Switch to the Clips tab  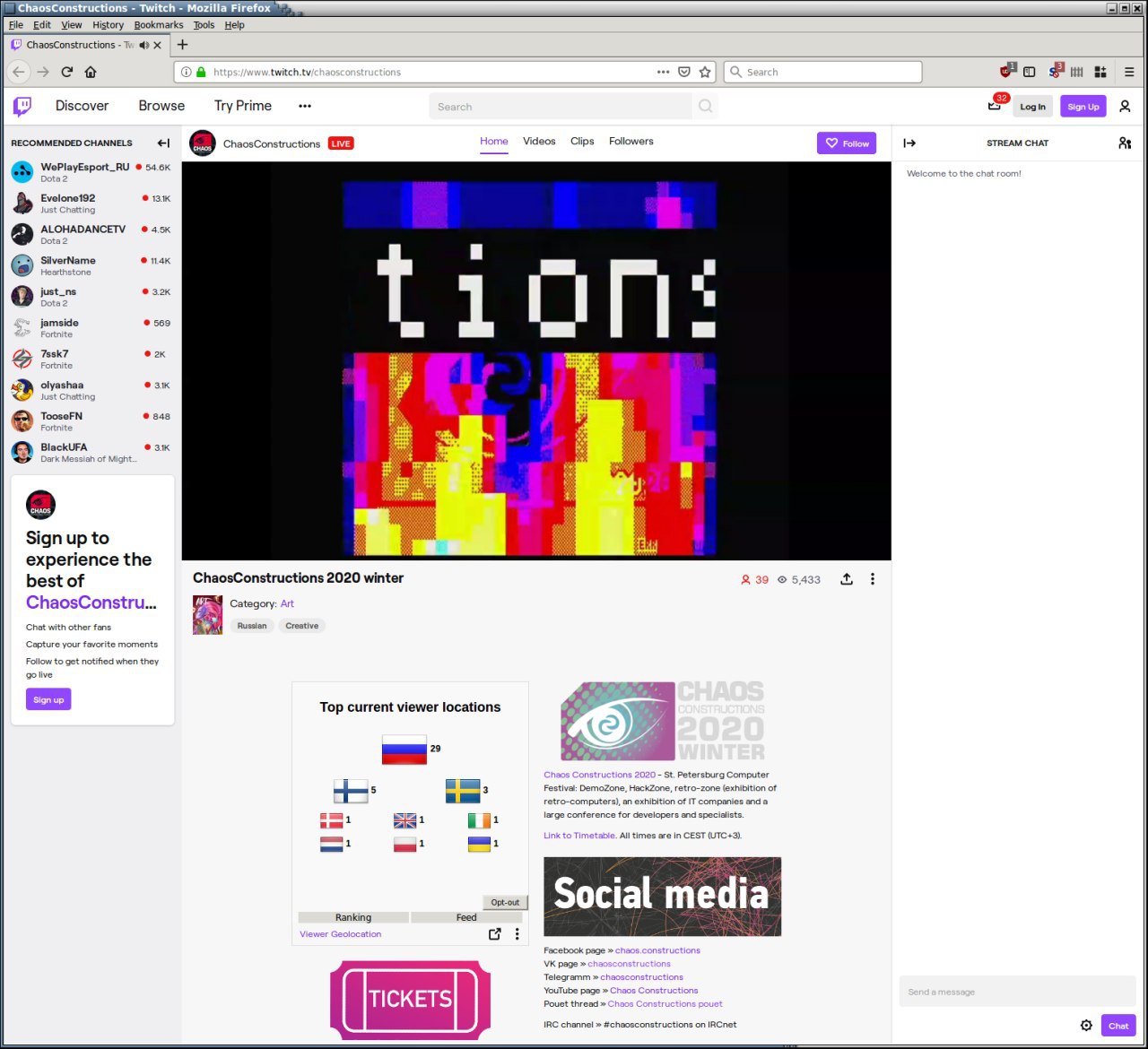pyautogui.click(x=582, y=141)
